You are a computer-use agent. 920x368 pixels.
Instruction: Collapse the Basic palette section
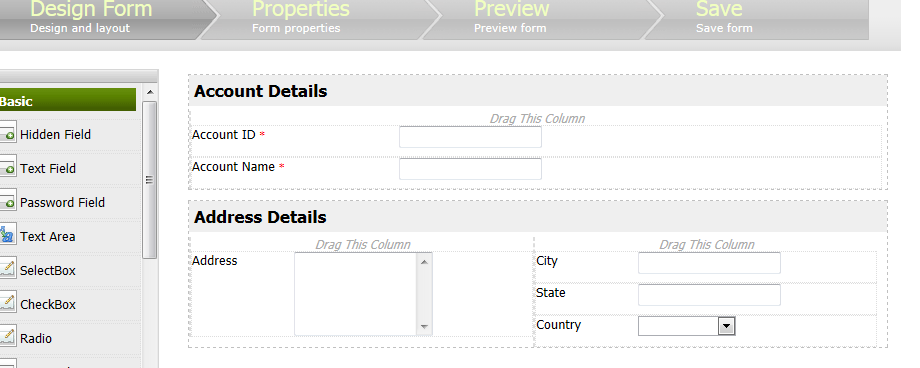tap(67, 100)
